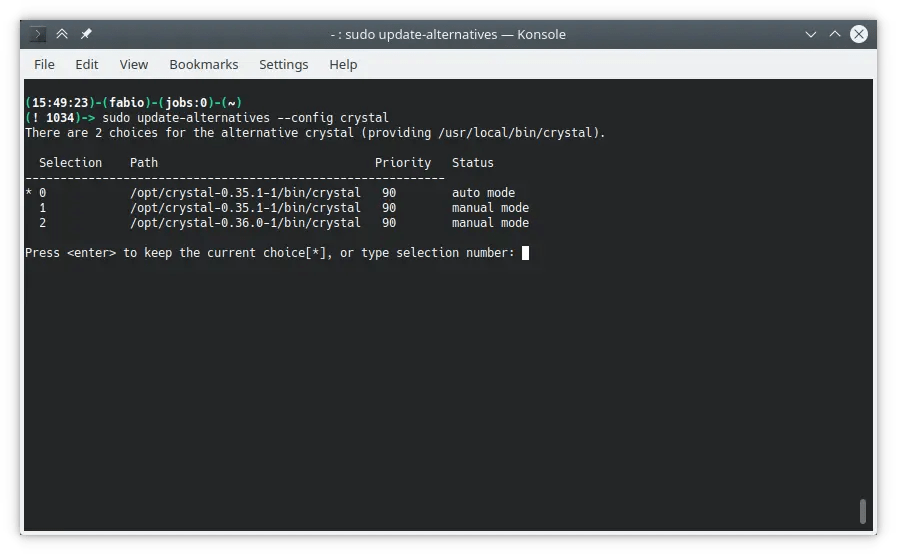Viewport: 897px width, 555px height.
Task: Click the crystal path in selection row 1
Action: pyautogui.click(x=245, y=208)
